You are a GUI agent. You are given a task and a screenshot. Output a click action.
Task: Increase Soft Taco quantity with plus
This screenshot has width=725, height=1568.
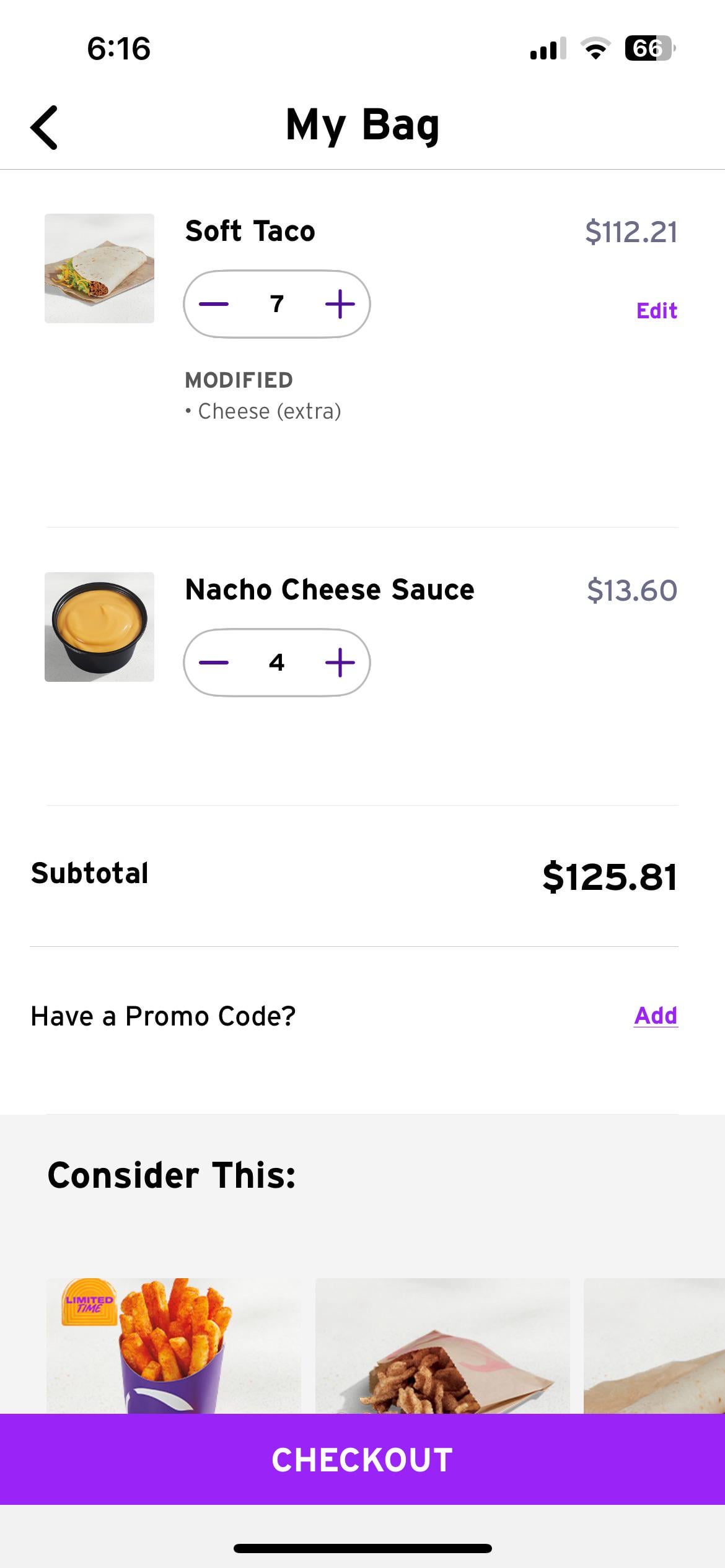pyautogui.click(x=340, y=304)
